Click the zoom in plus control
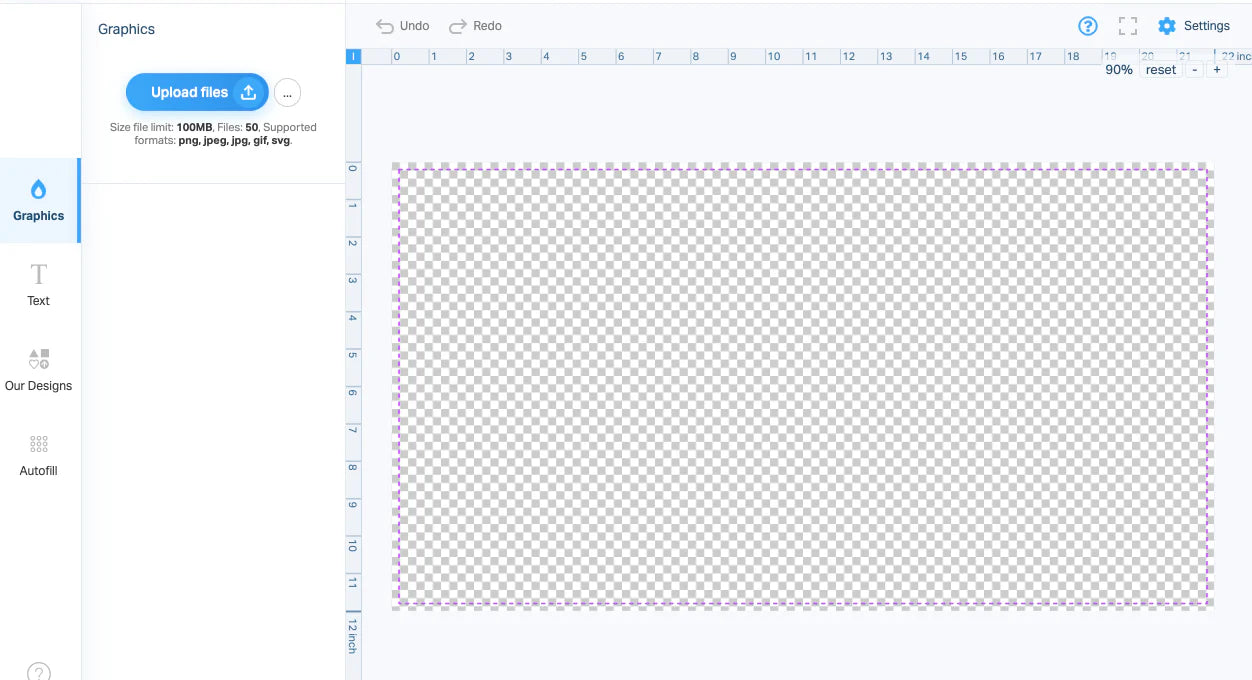This screenshot has width=1252, height=680. point(1217,70)
